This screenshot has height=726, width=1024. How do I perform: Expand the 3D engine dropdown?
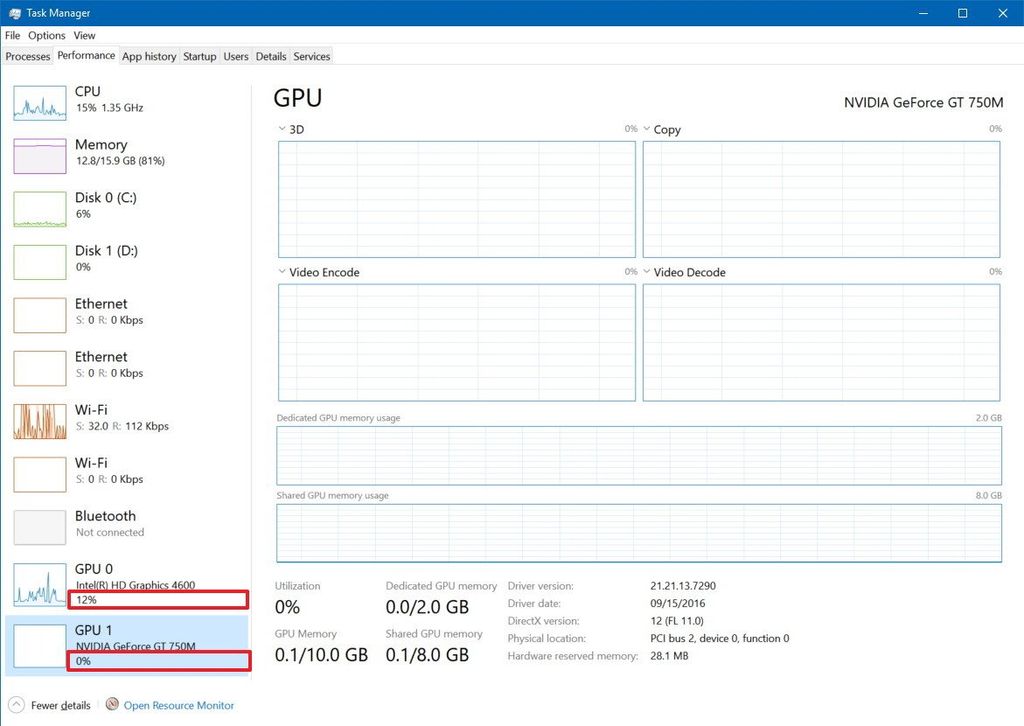[281, 129]
